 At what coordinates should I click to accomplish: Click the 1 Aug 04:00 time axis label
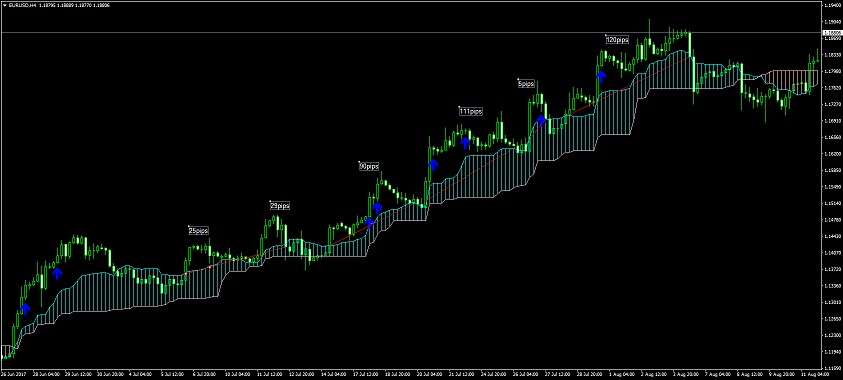click(618, 374)
